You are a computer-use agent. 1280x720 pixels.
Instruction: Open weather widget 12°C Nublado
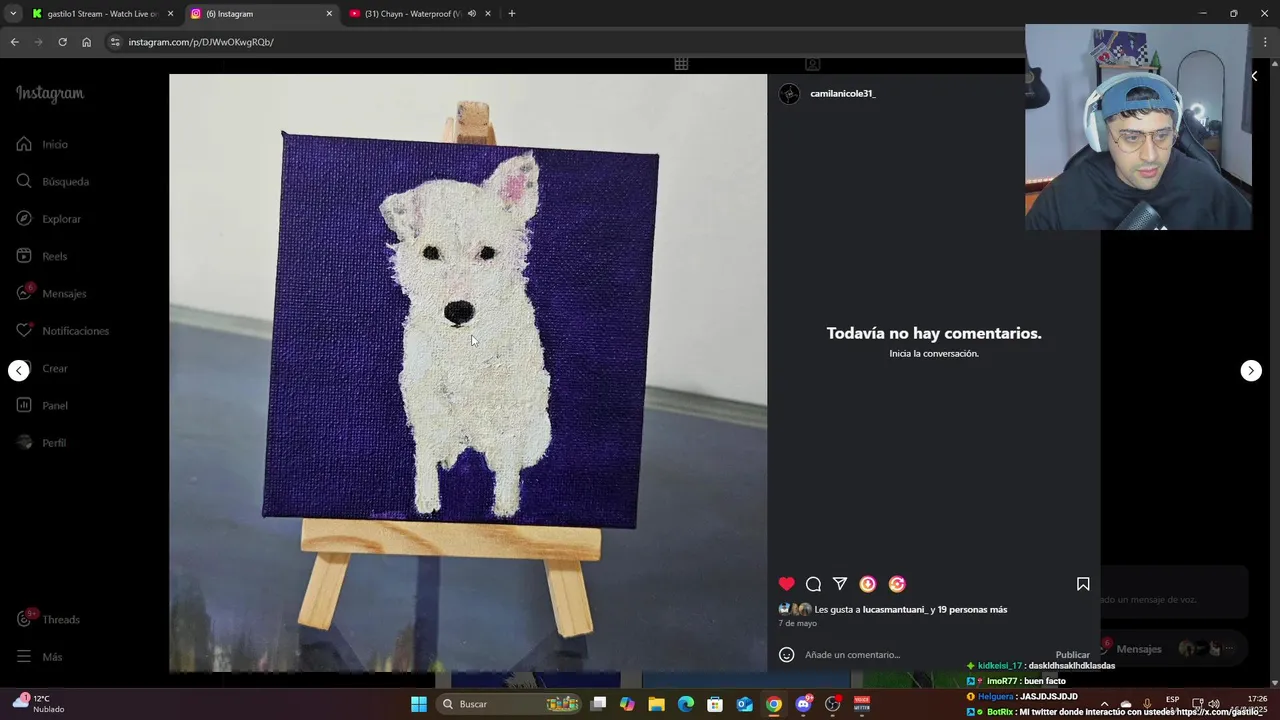pos(39,703)
